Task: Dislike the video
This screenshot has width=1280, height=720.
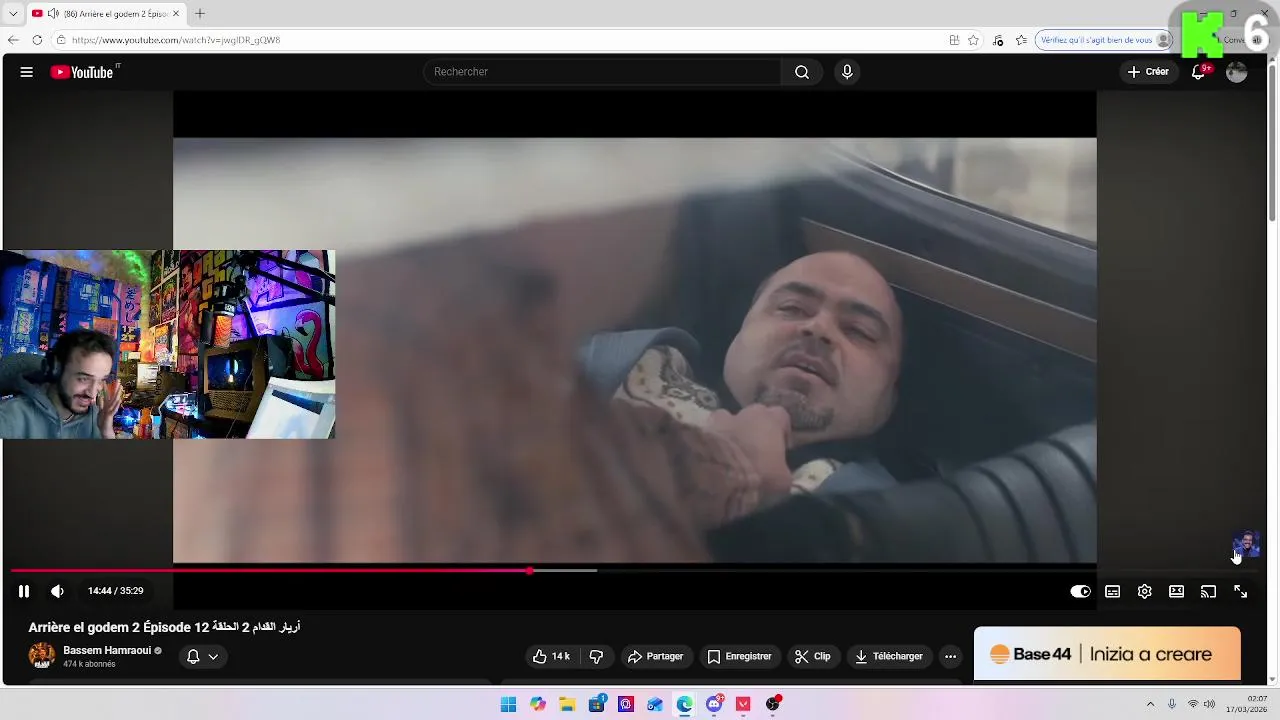Action: 597,656
